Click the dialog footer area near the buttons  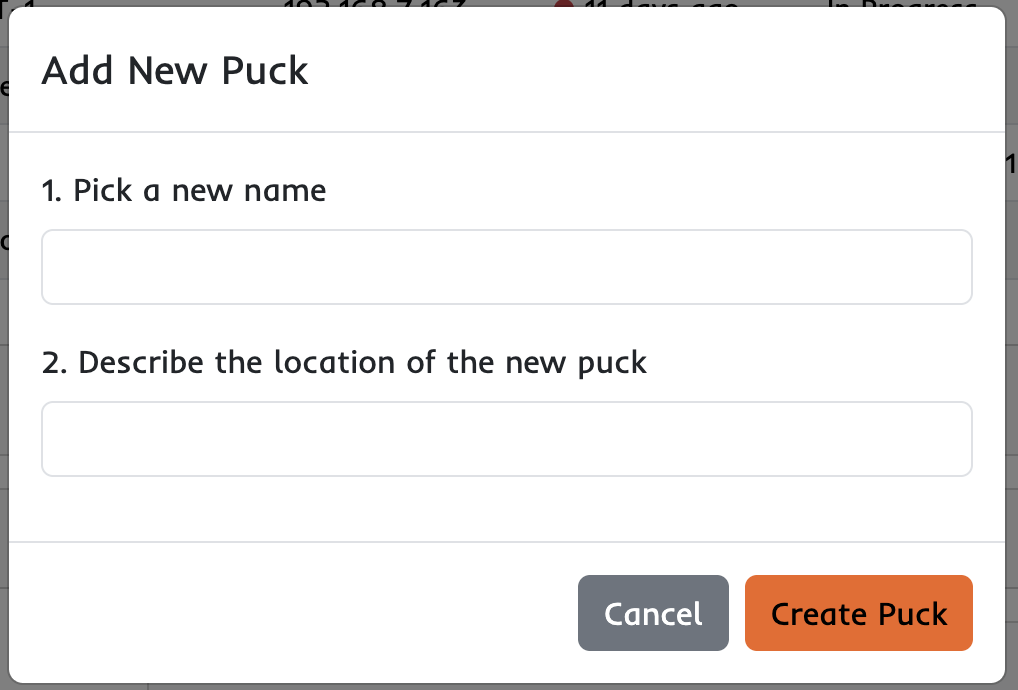300,613
